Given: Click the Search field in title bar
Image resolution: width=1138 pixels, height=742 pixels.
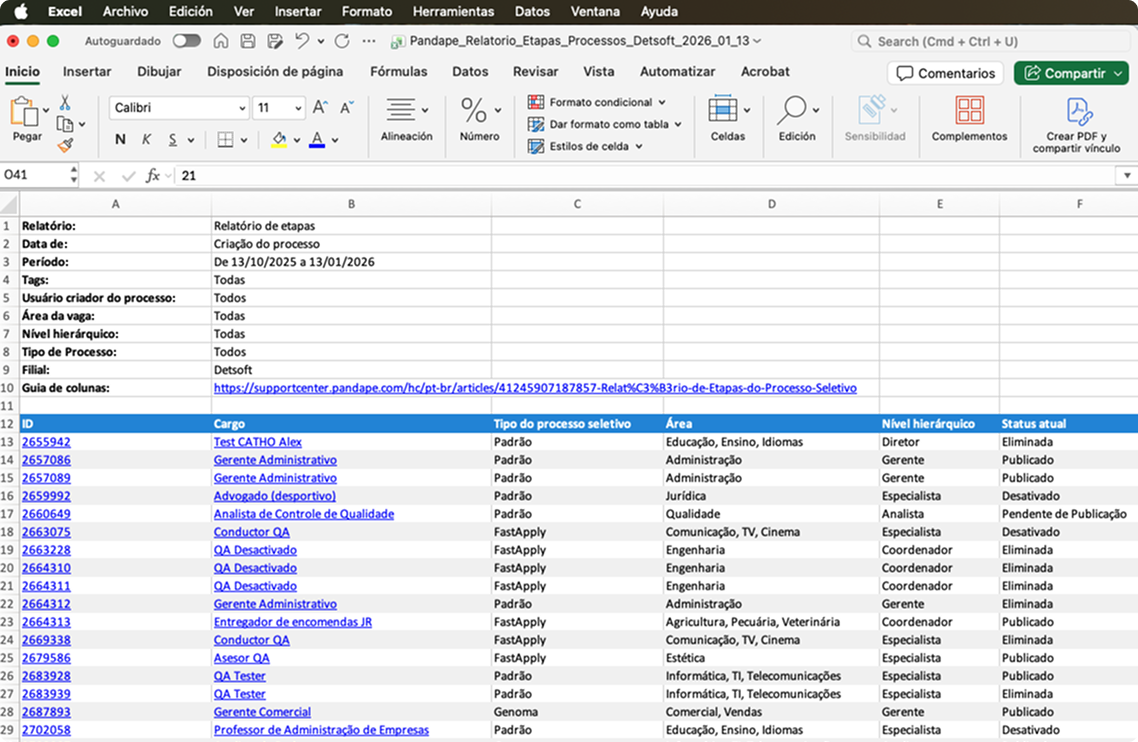Looking at the screenshot, I should [x=990, y=41].
